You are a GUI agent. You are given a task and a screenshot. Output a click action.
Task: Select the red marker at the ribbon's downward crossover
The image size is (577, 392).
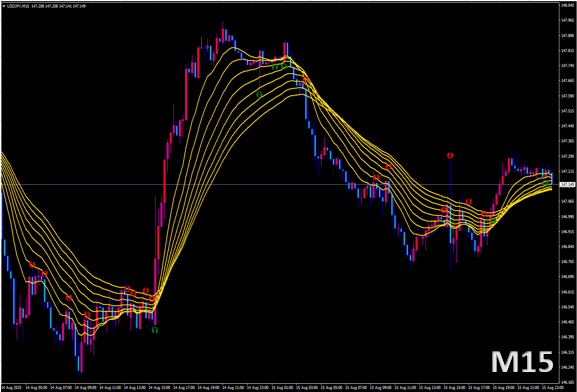pyautogui.click(x=305, y=80)
